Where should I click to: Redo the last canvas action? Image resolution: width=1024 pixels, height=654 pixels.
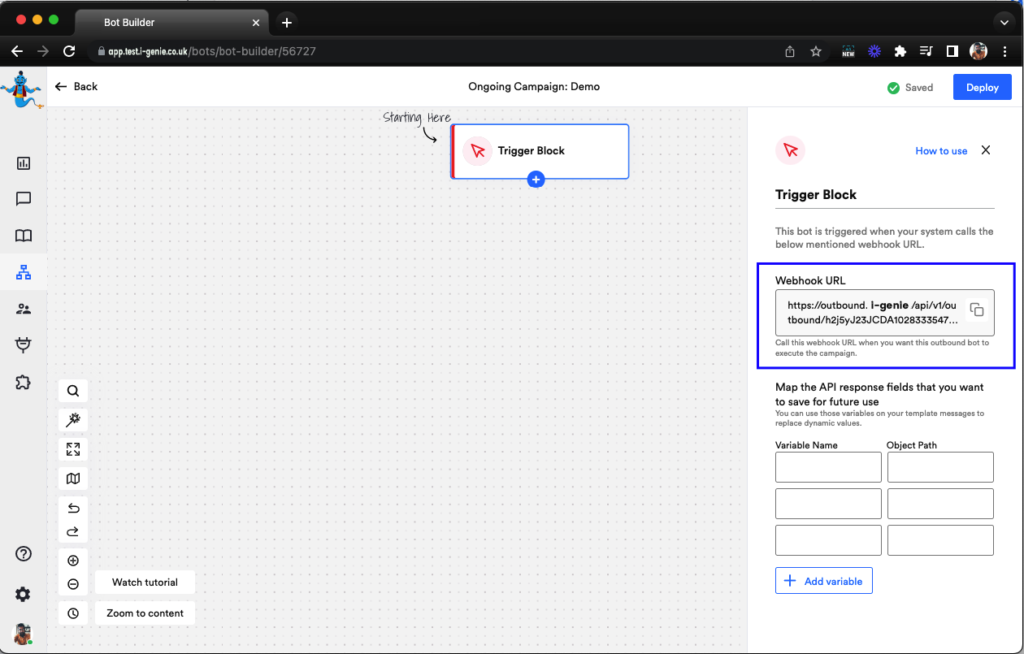pyautogui.click(x=73, y=531)
